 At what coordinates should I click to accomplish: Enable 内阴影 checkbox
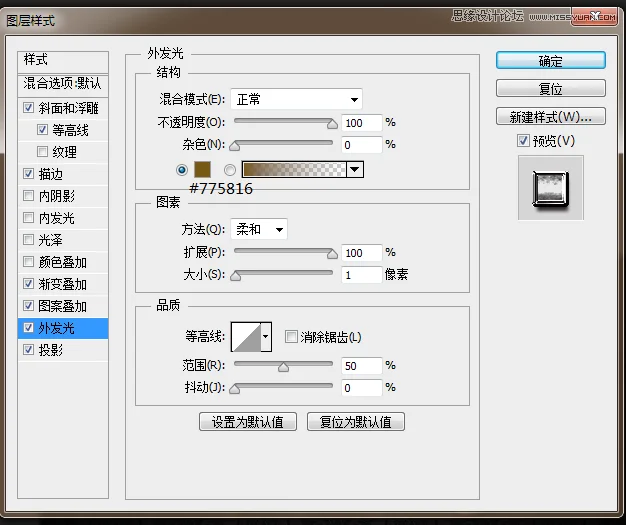28,196
